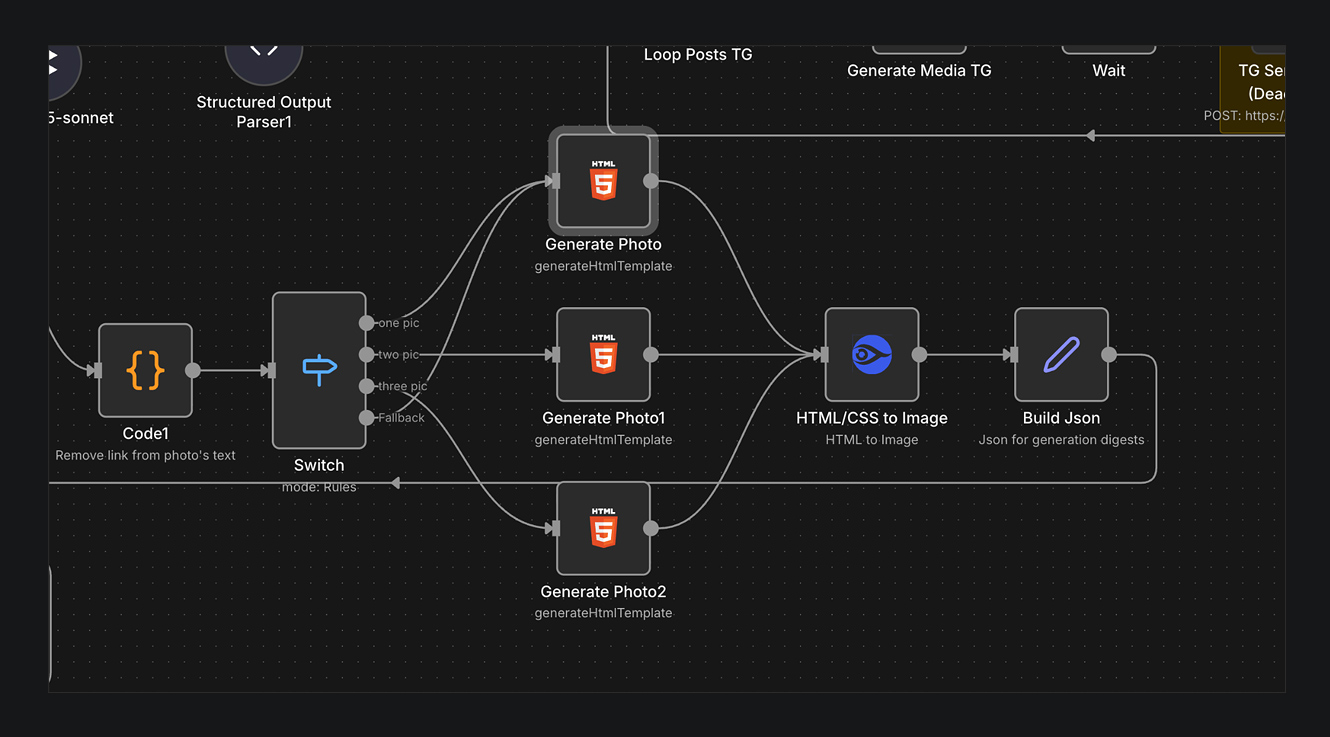Screen dimensions: 1330x737
Task: Click the Switch "one pic" output connector
Action: (x=367, y=323)
